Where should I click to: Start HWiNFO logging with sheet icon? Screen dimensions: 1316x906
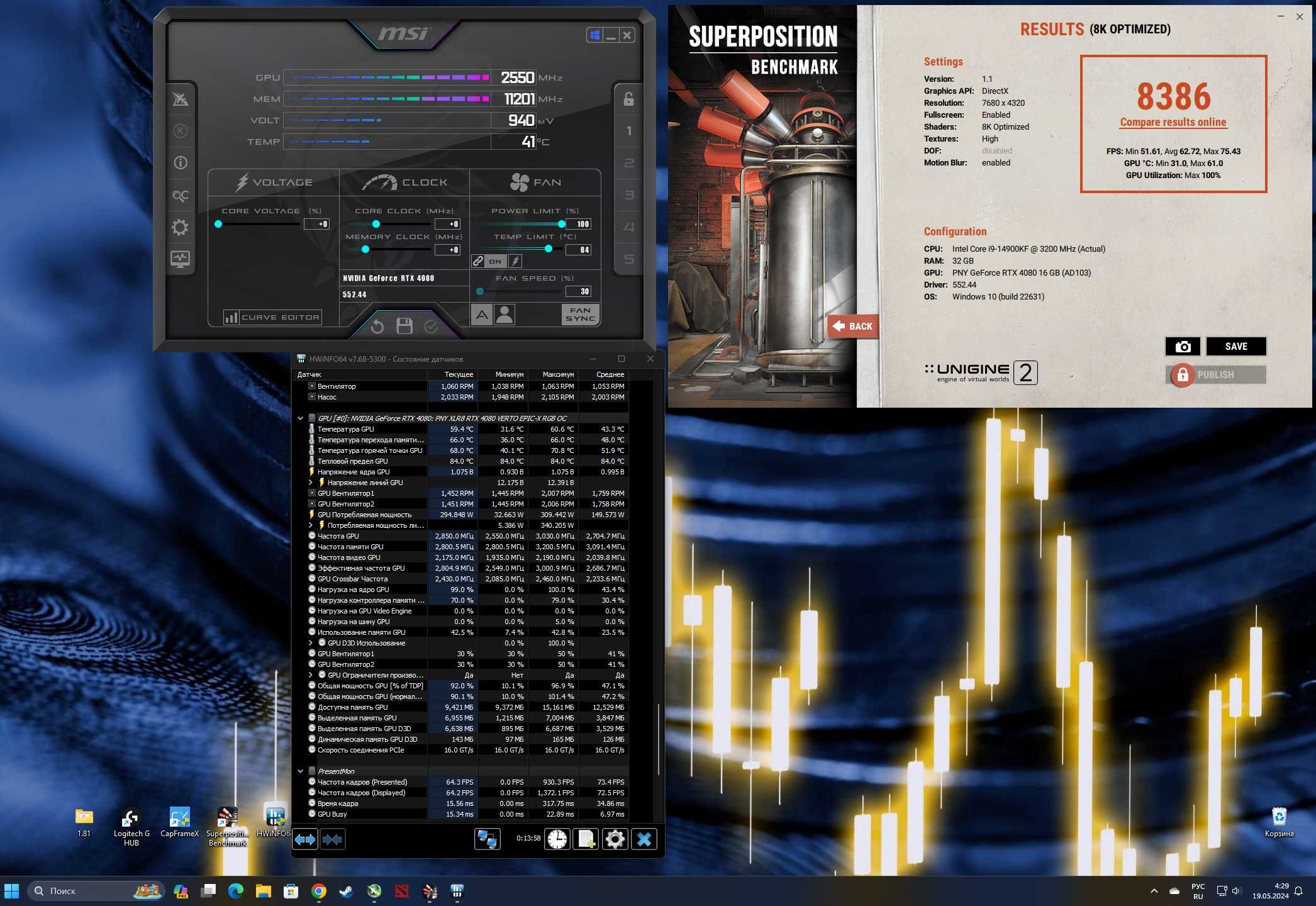click(x=586, y=839)
